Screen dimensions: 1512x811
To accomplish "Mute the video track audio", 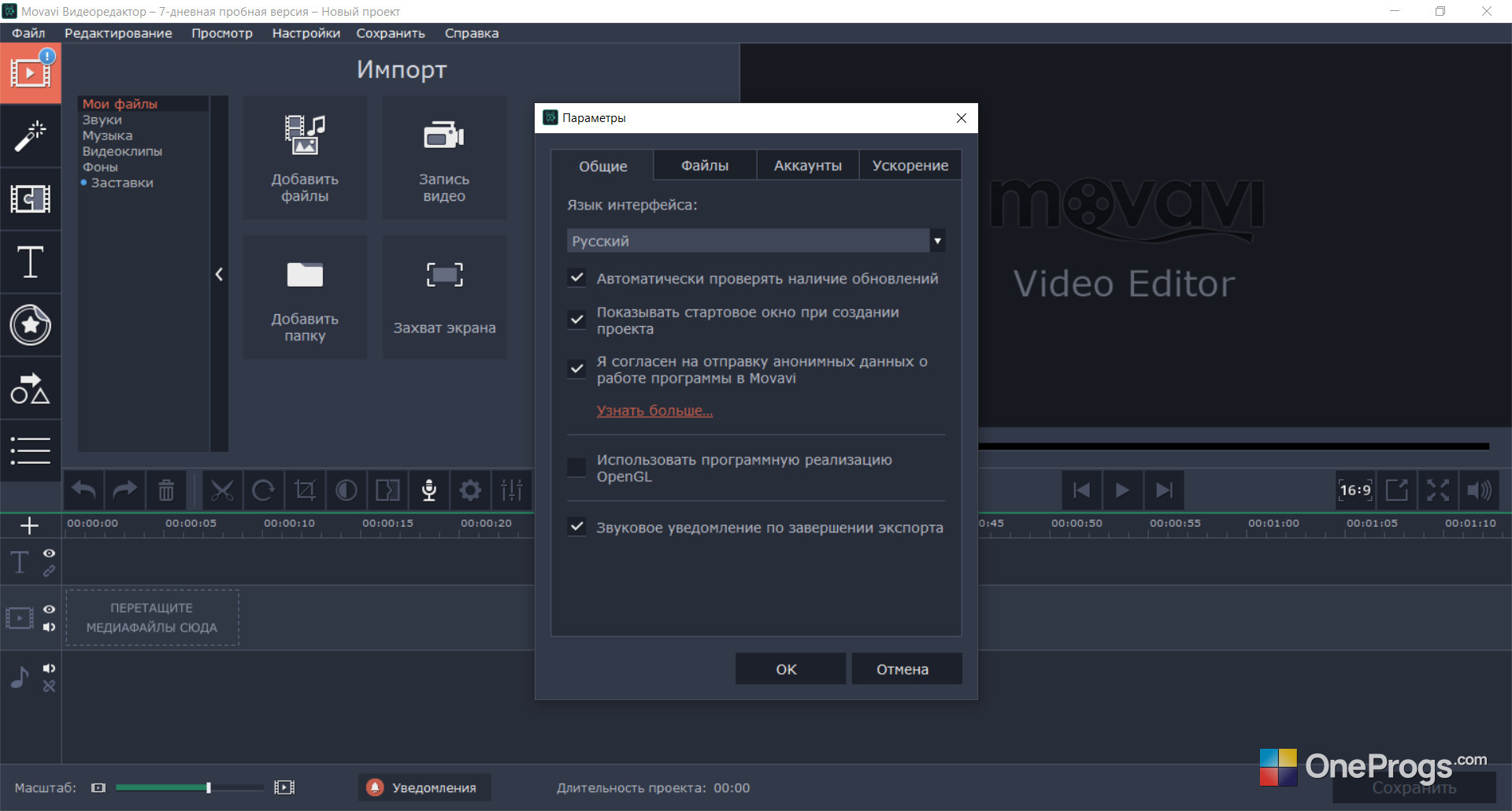I will 50,628.
